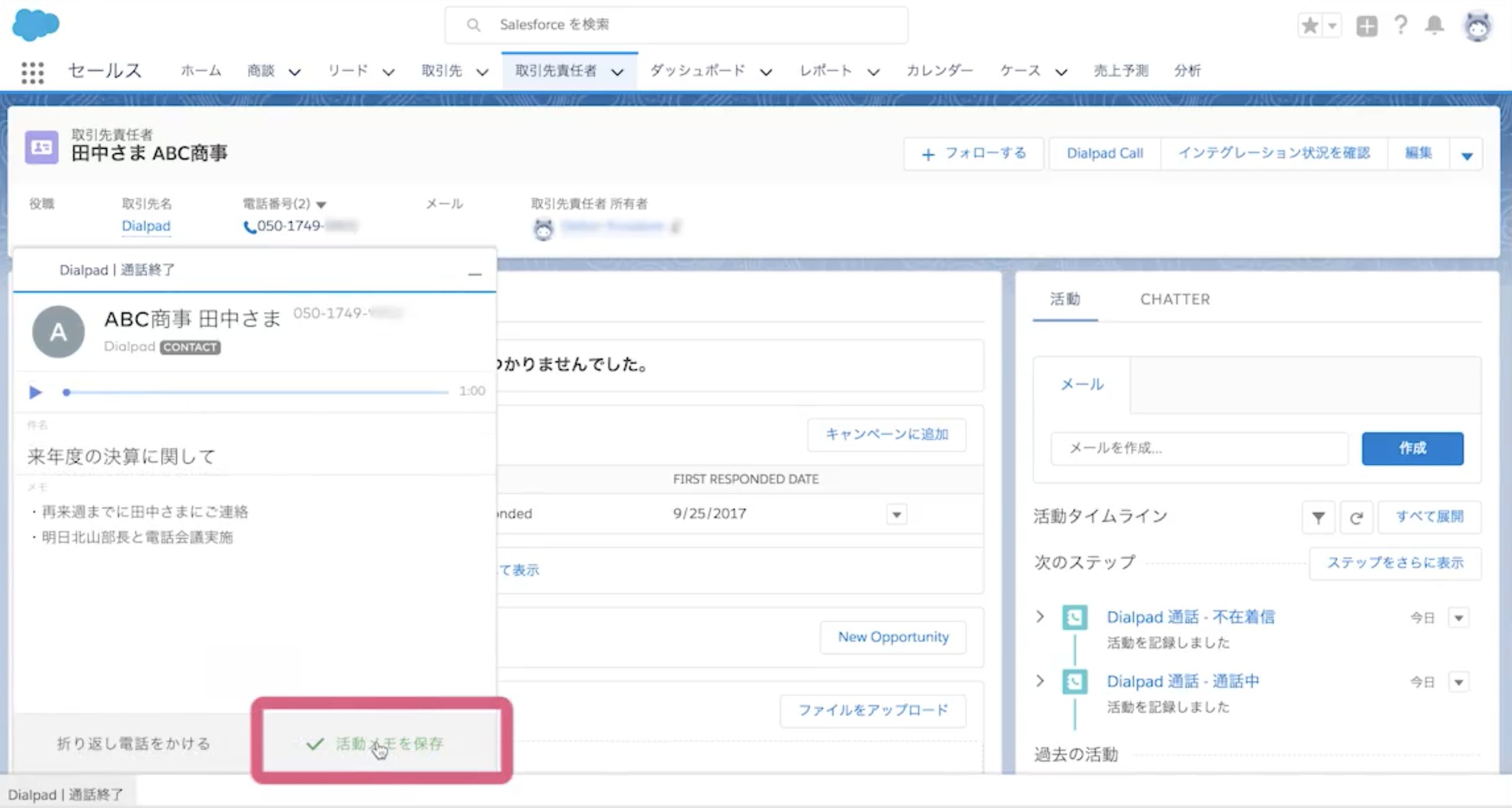
Task: Open the リード tab dropdown chevron
Action: pyautogui.click(x=388, y=72)
